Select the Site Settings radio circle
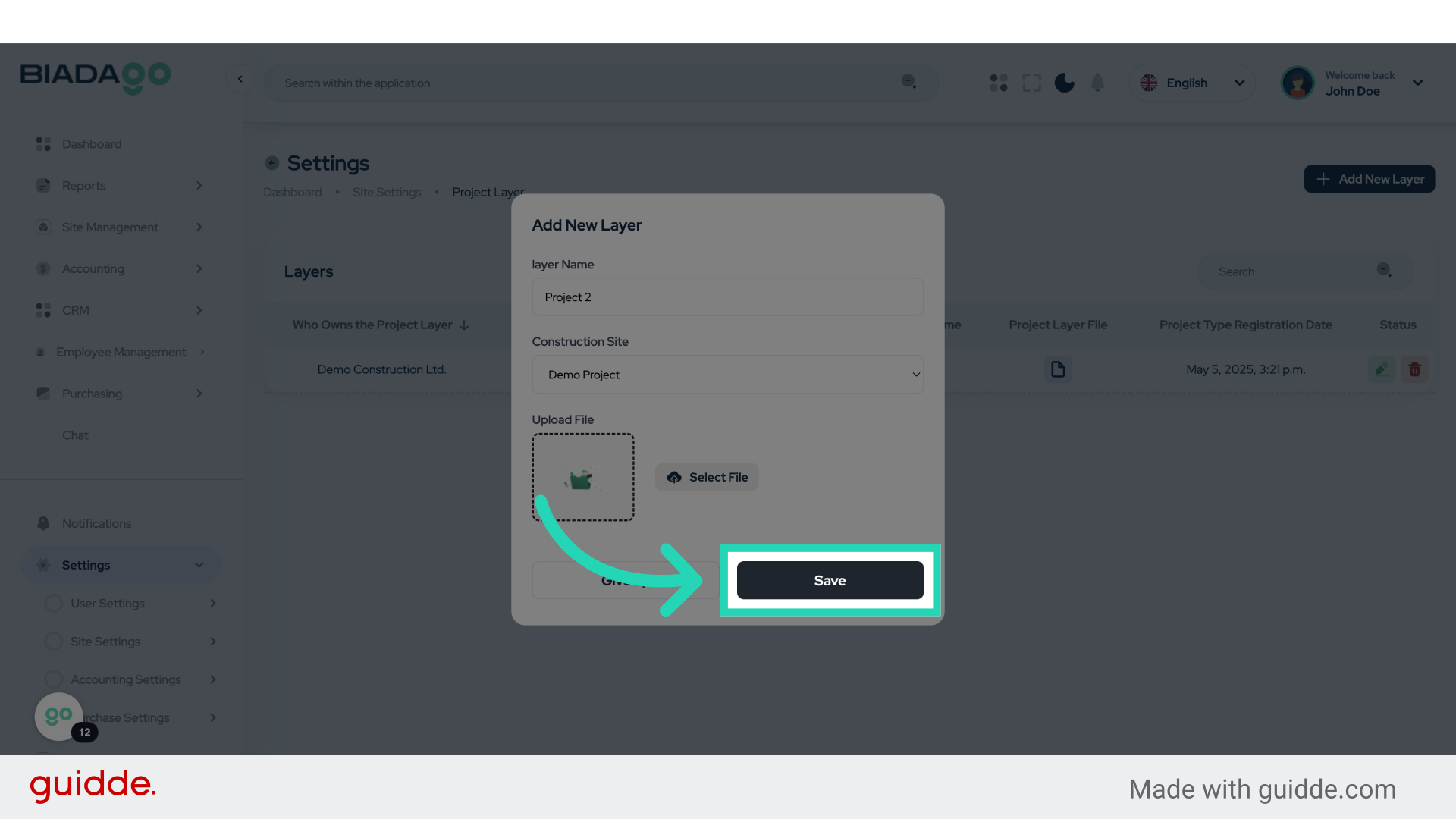 click(x=53, y=642)
